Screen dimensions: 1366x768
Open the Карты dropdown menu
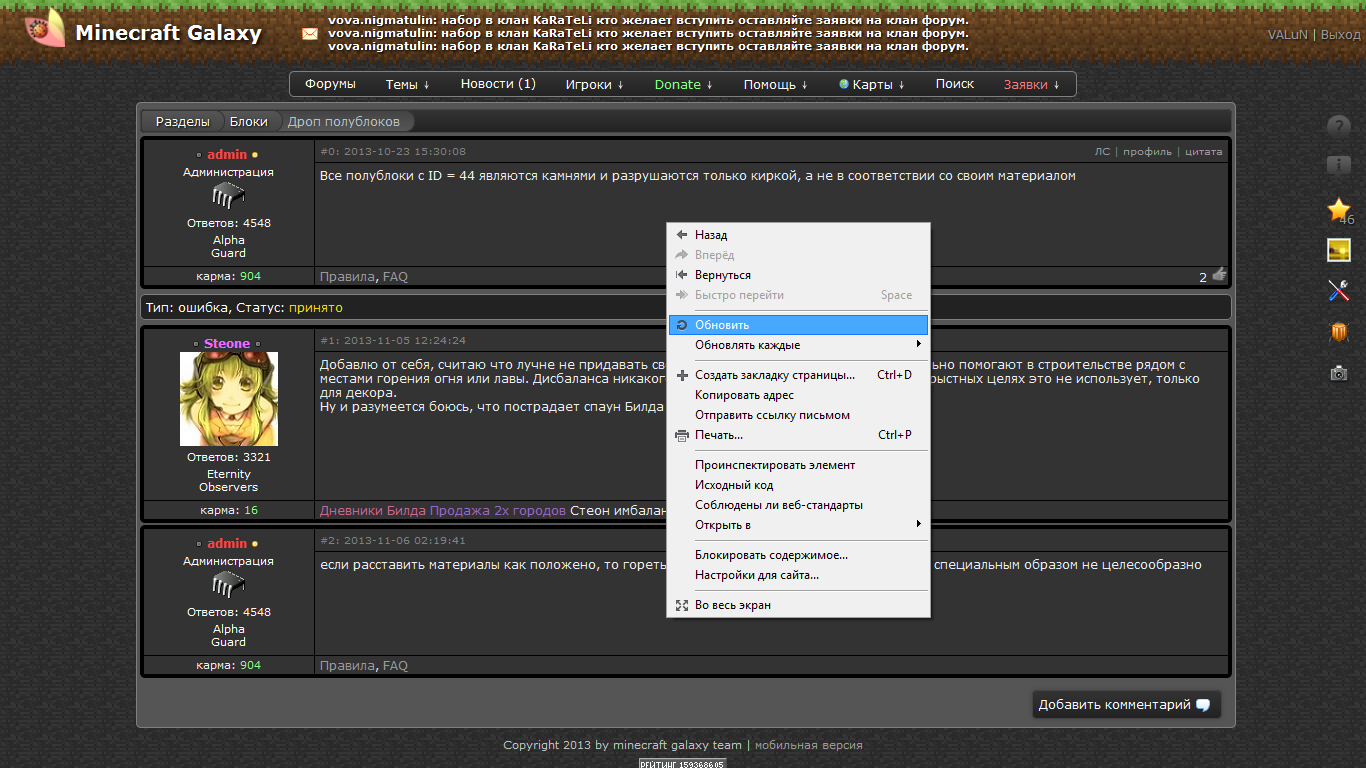click(x=872, y=84)
